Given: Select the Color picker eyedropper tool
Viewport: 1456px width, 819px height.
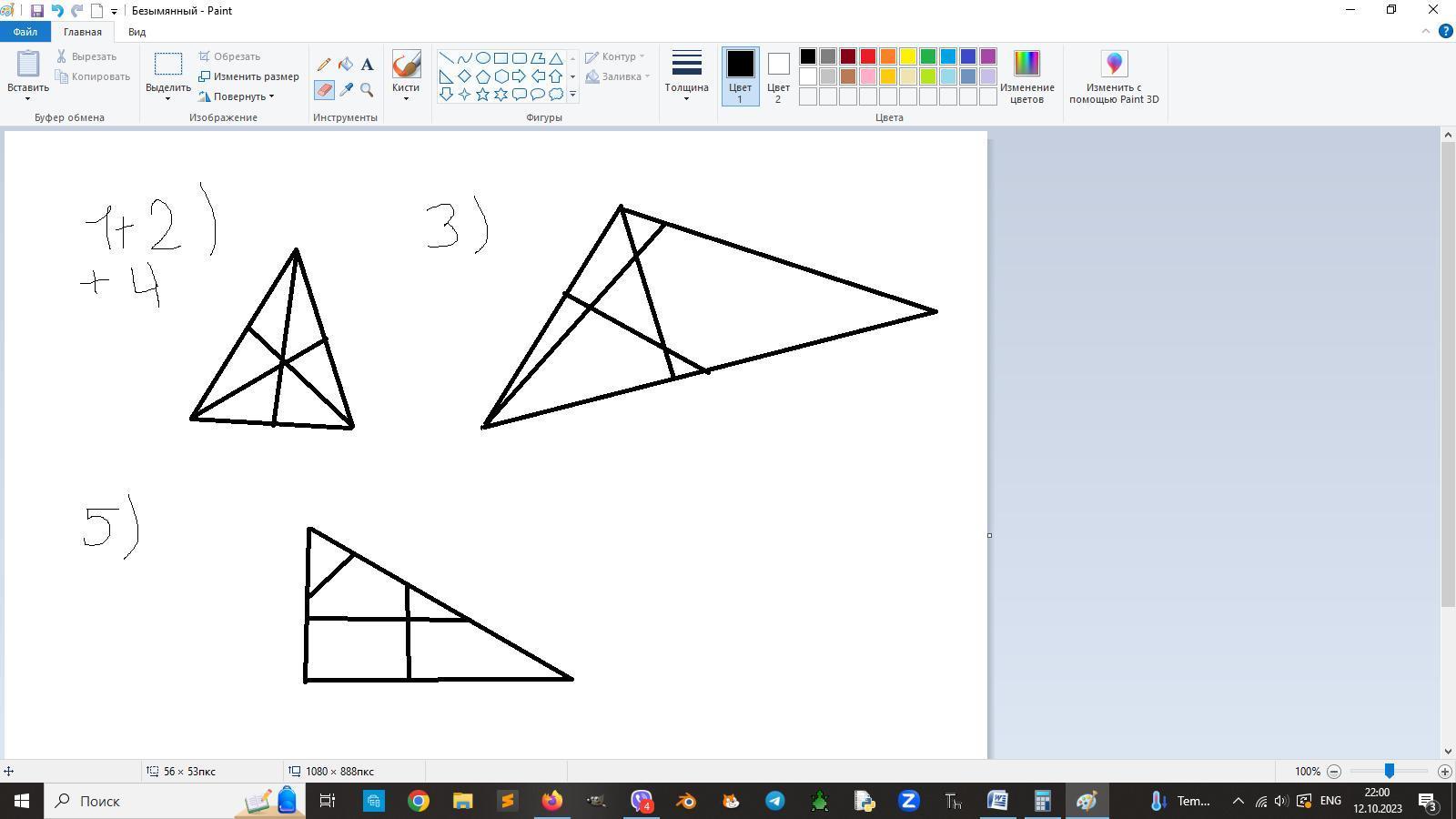Looking at the screenshot, I should pyautogui.click(x=346, y=89).
